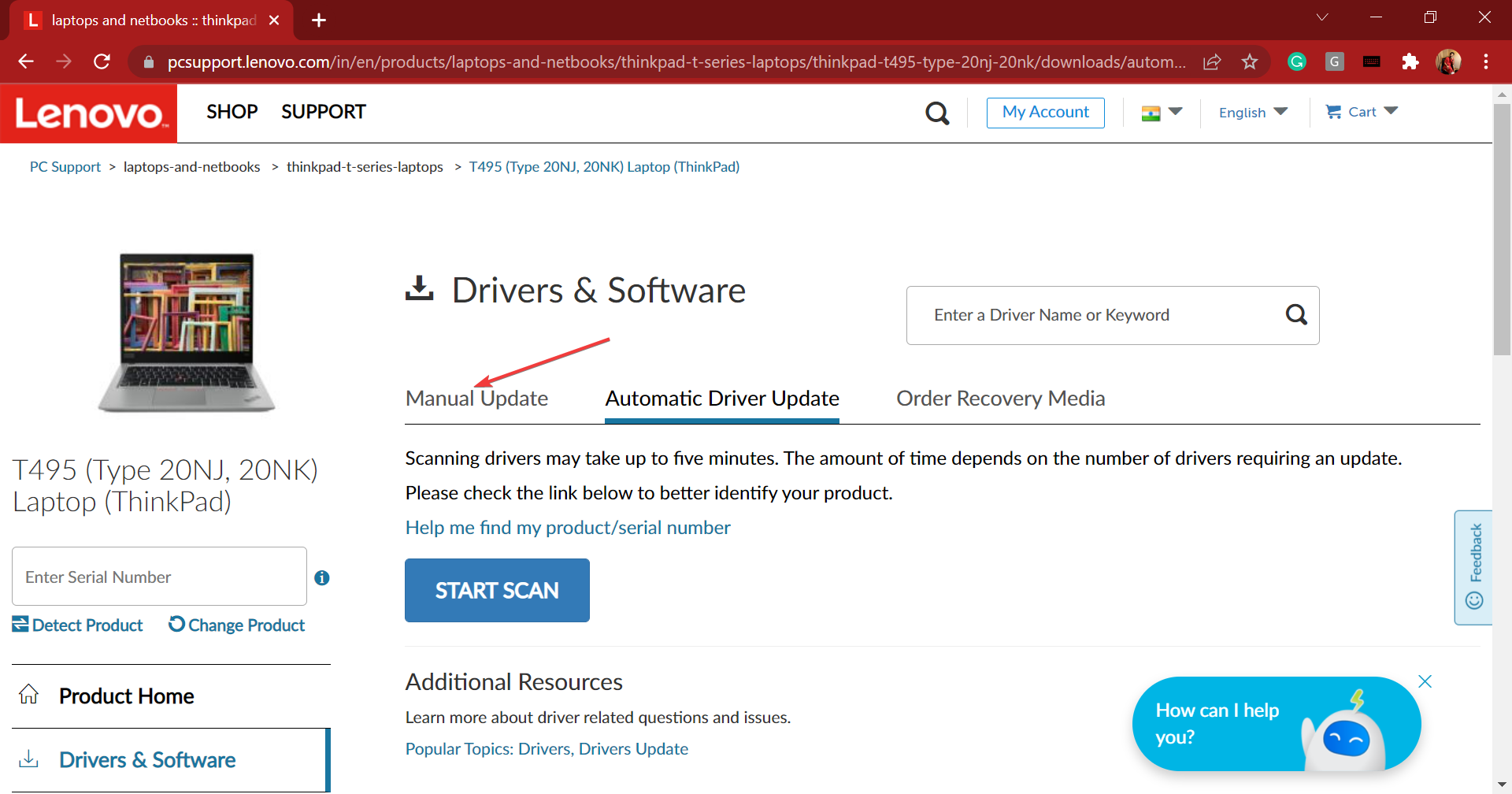Click the India flag country icon

pyautogui.click(x=1151, y=113)
